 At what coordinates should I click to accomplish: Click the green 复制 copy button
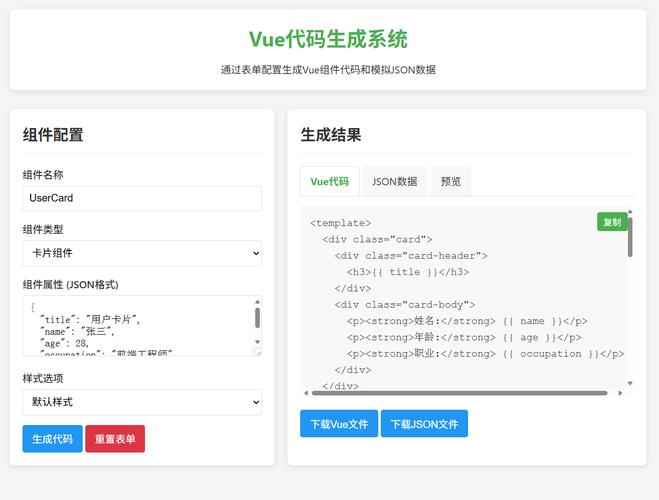pos(612,222)
